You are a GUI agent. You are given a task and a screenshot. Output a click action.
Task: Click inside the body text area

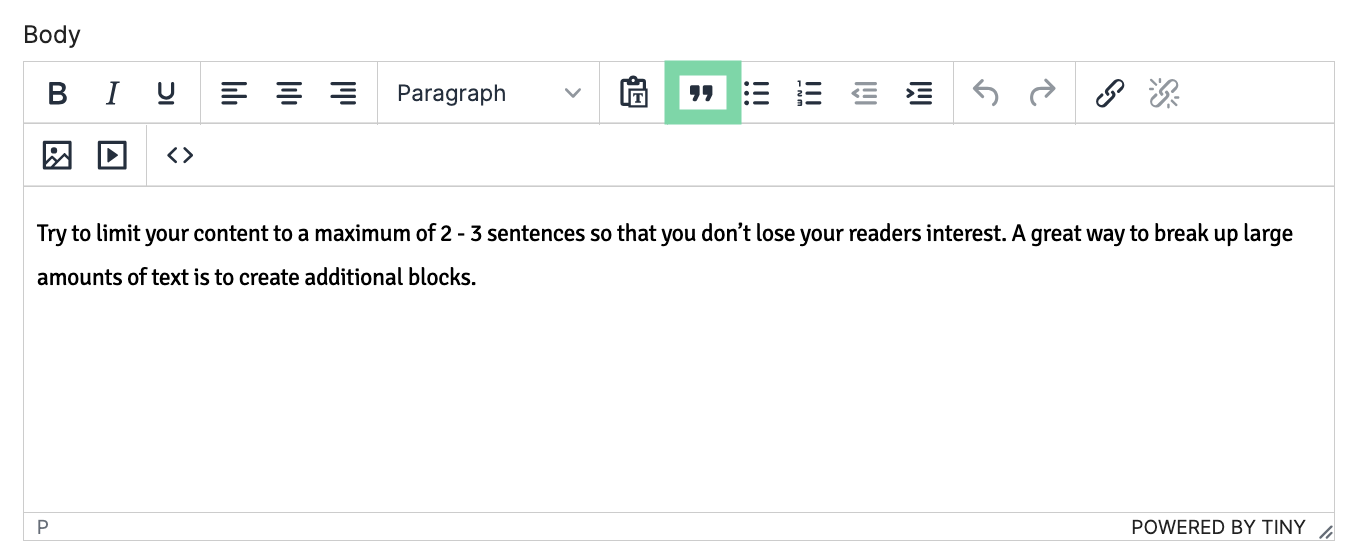point(678,349)
